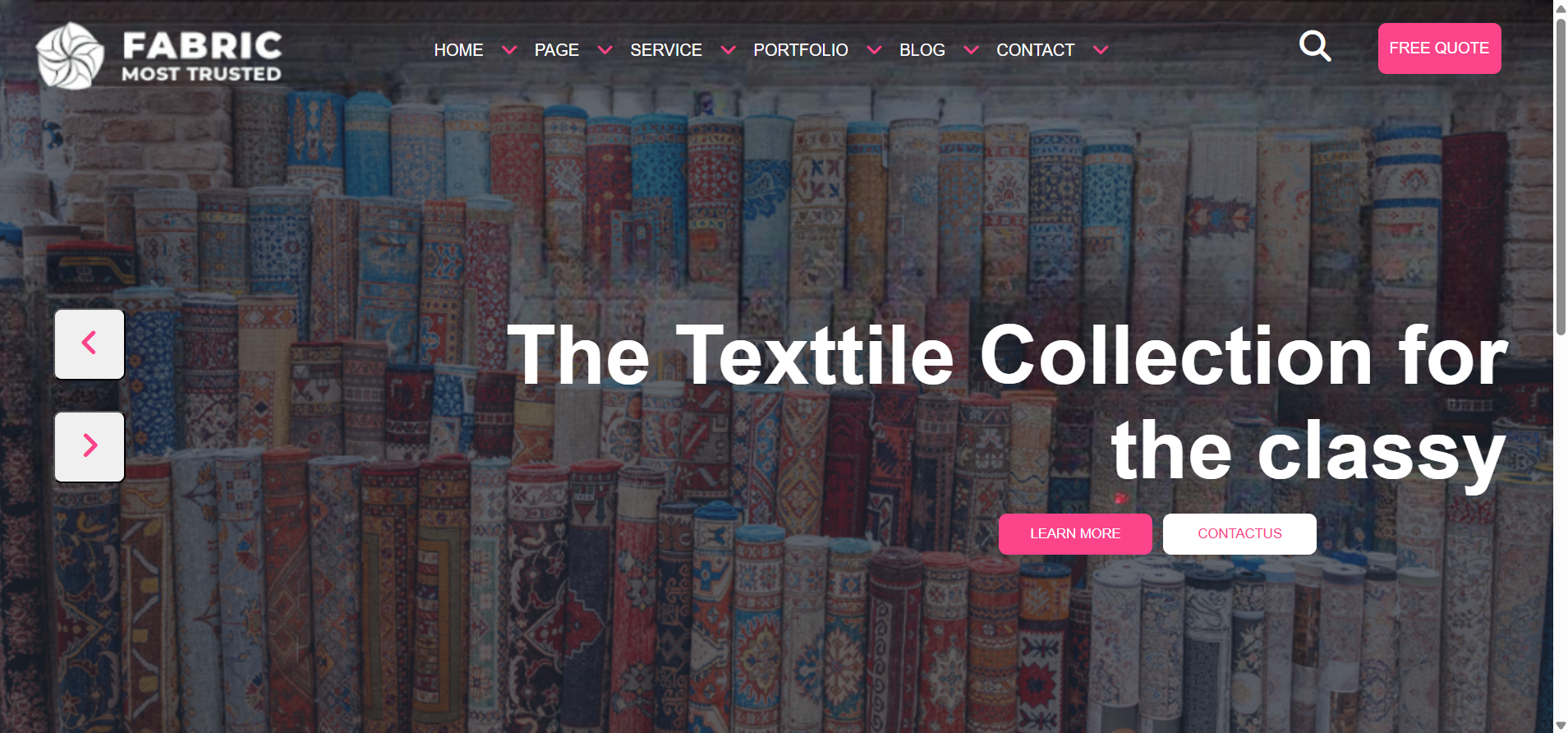
Task: Click the vertical page scrollbar thumb
Action: (1561, 177)
